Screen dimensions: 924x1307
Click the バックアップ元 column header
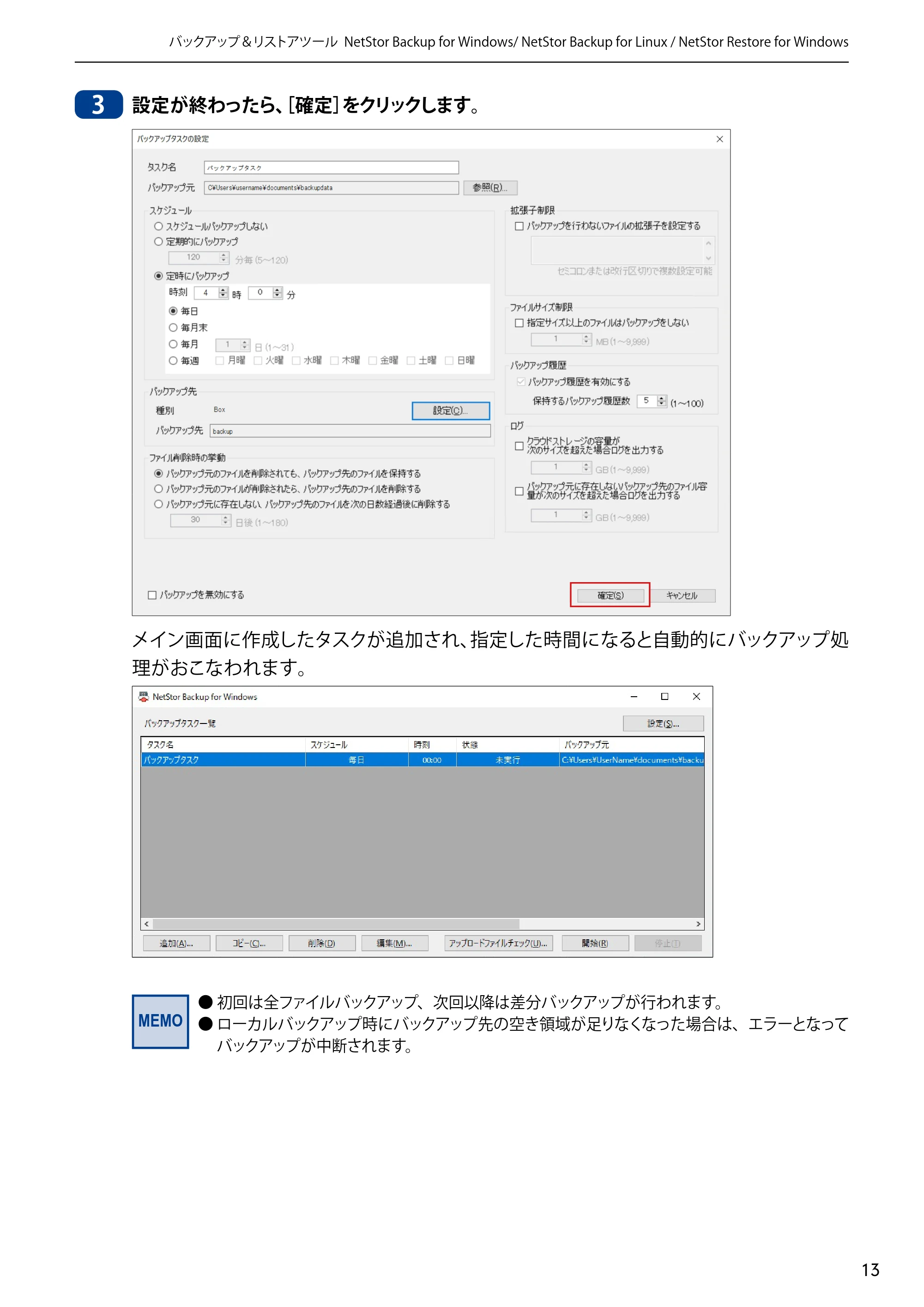pos(632,745)
